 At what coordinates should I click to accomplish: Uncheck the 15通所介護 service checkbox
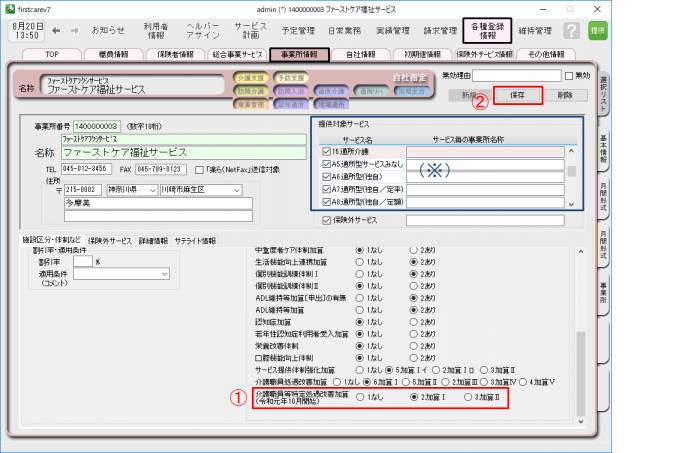(x=326, y=150)
